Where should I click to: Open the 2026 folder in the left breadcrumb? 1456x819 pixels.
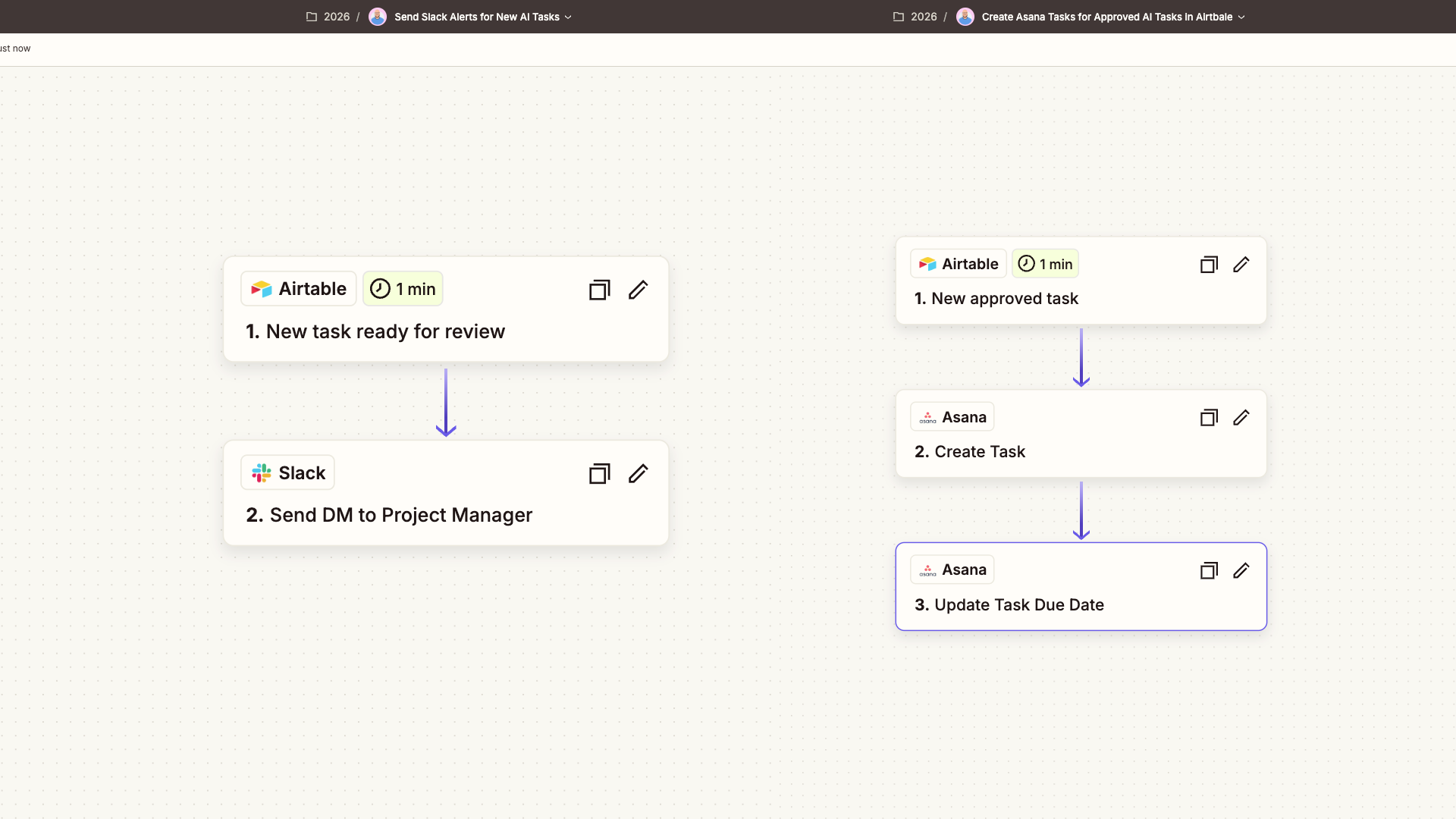337,16
